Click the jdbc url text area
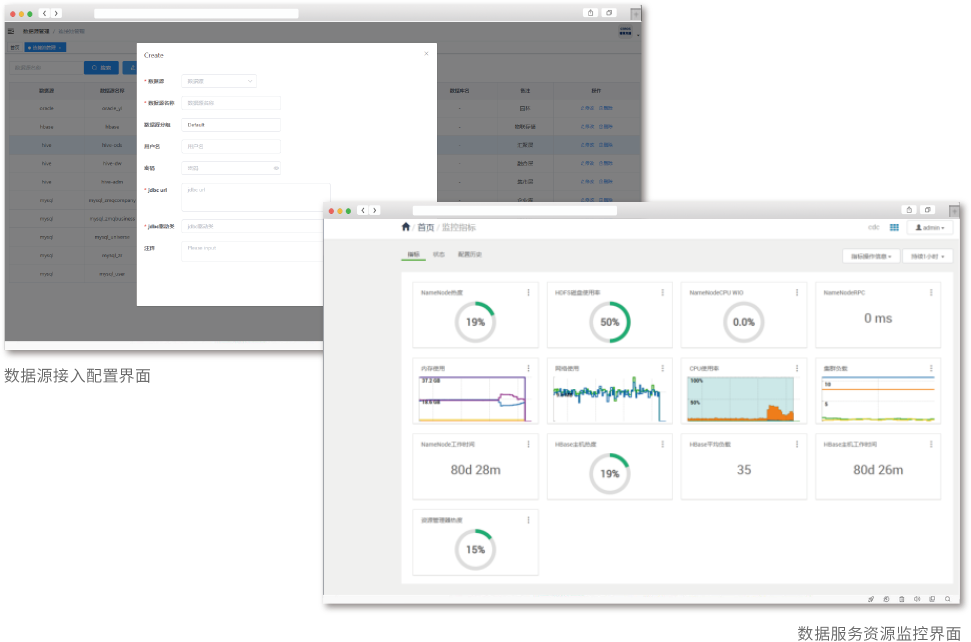 (x=256, y=197)
